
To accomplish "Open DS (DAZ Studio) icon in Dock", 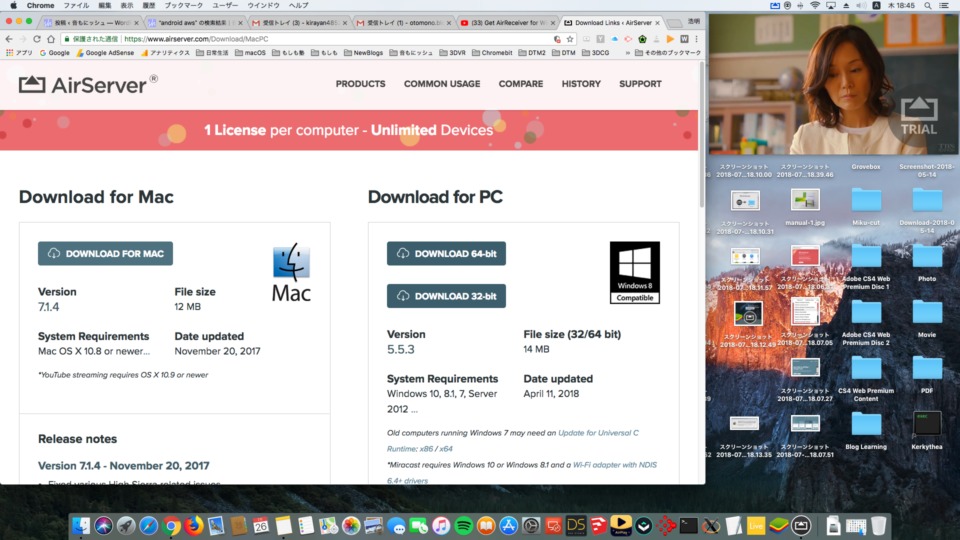I will tap(576, 525).
